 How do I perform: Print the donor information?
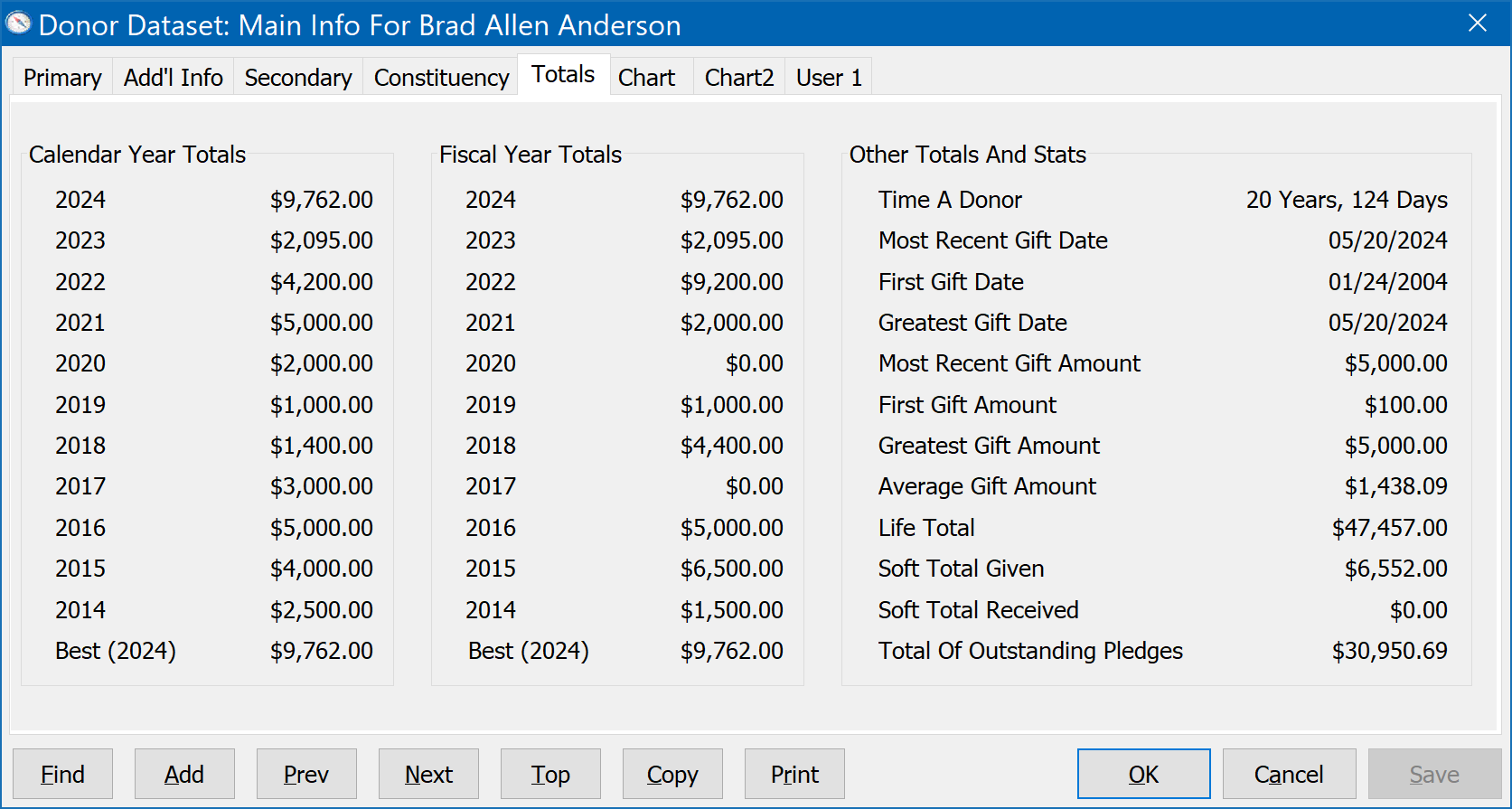[794, 774]
